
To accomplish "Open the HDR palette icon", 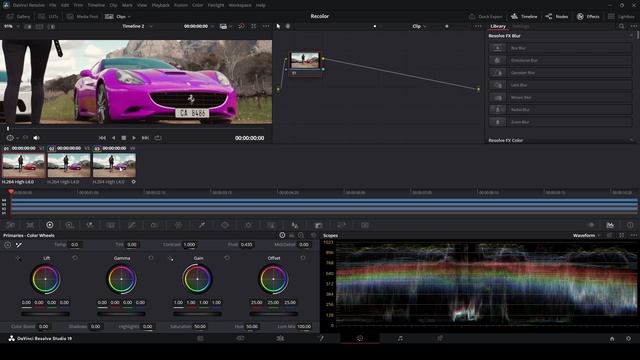I will 70,225.
